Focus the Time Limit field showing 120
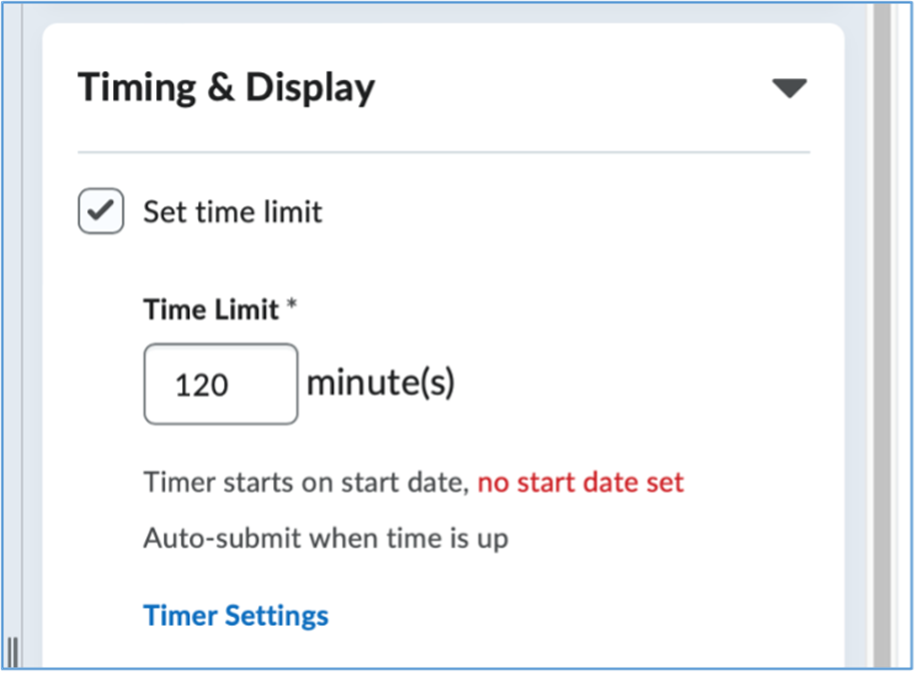The height and width of the screenshot is (676, 917). pyautogui.click(x=220, y=384)
